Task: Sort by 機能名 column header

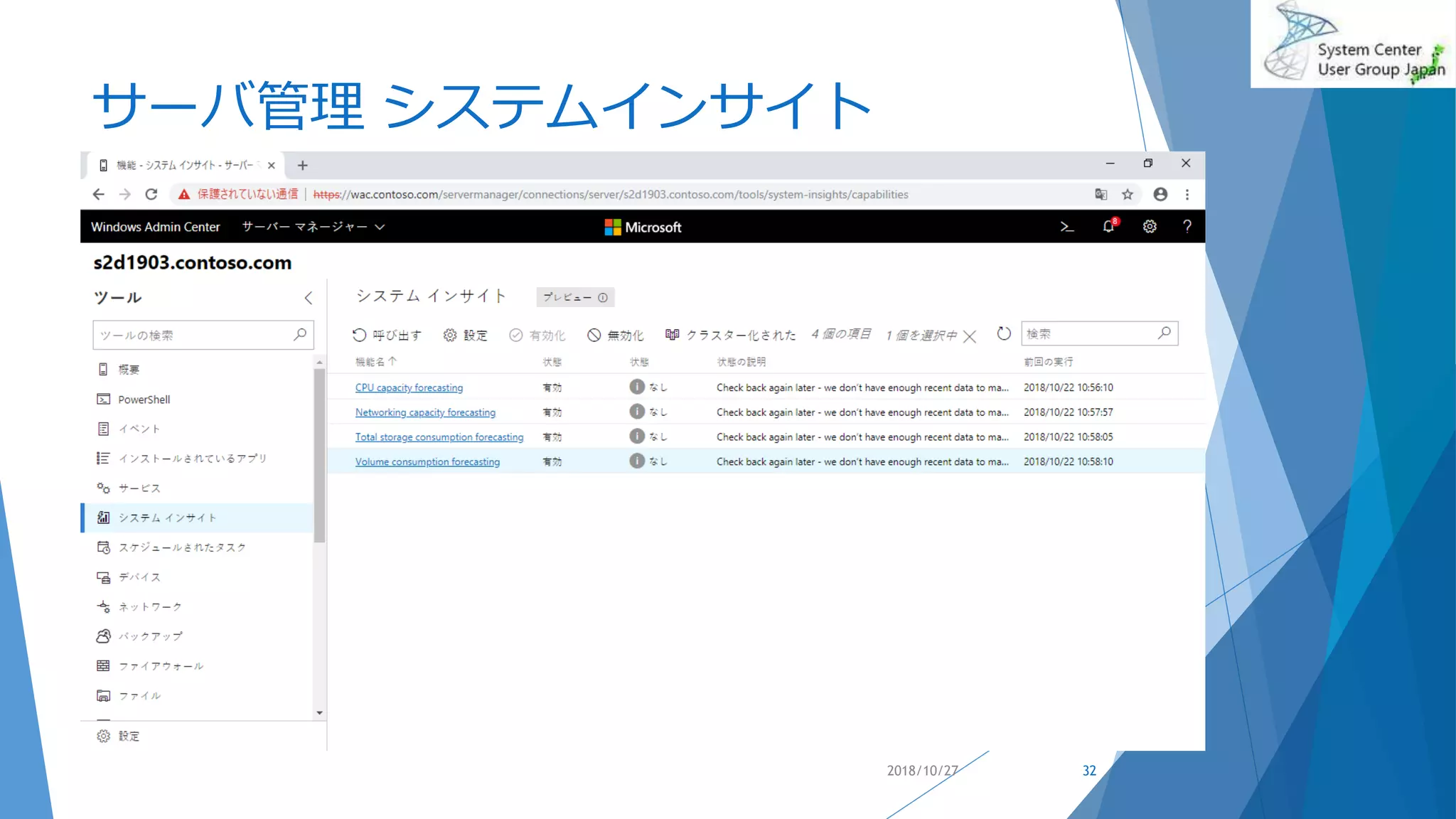Action: [x=376, y=362]
